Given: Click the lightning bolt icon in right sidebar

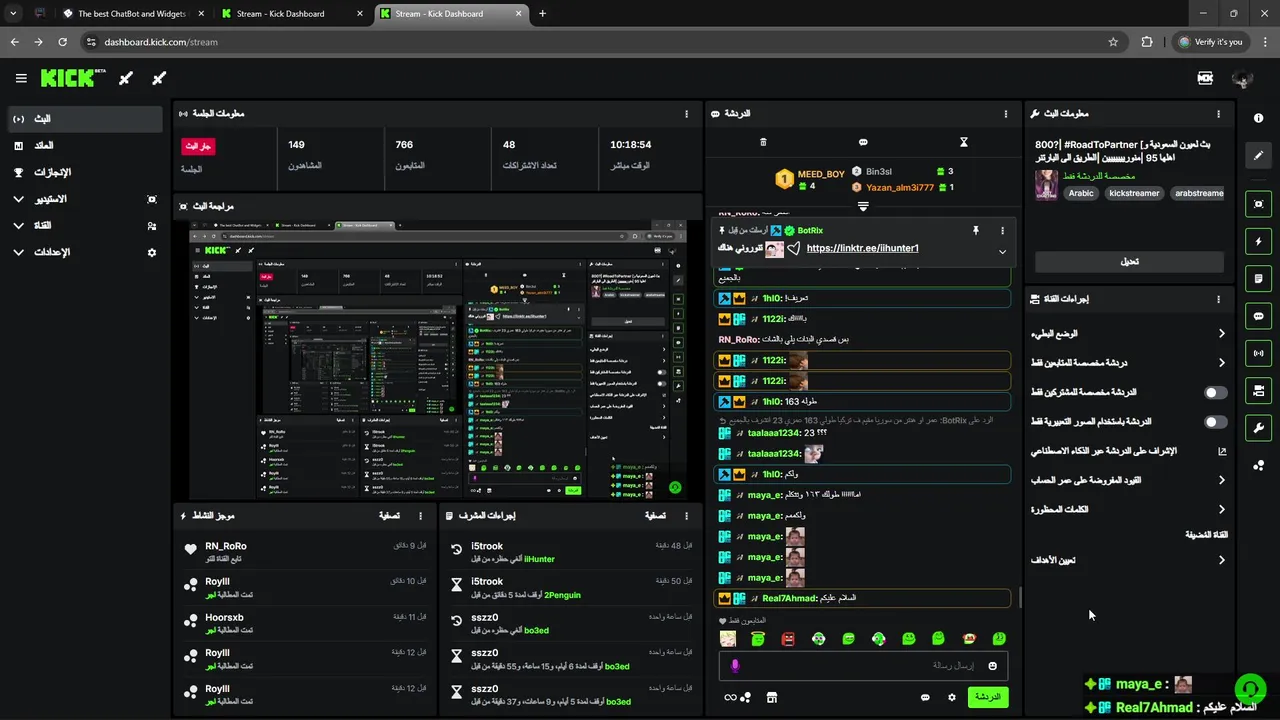Looking at the screenshot, I should coord(1258,241).
